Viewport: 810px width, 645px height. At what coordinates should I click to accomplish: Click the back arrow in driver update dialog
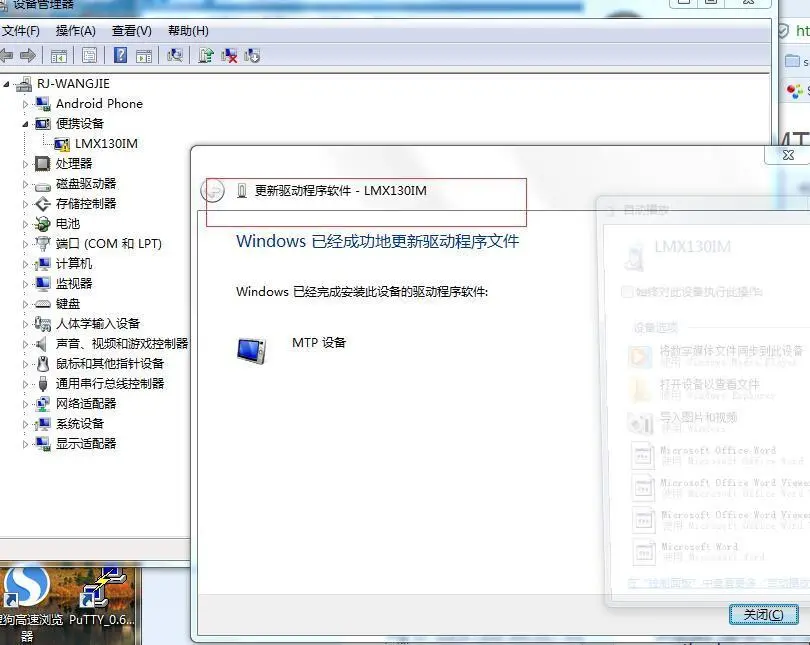(212, 191)
